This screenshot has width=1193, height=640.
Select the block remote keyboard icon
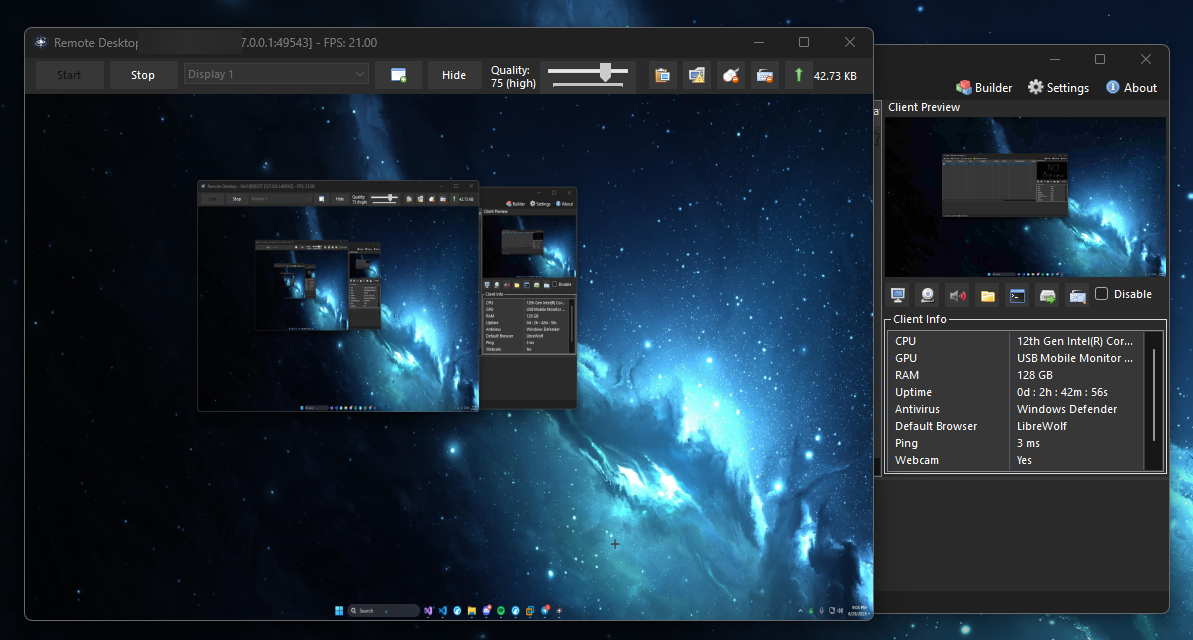[x=765, y=75]
